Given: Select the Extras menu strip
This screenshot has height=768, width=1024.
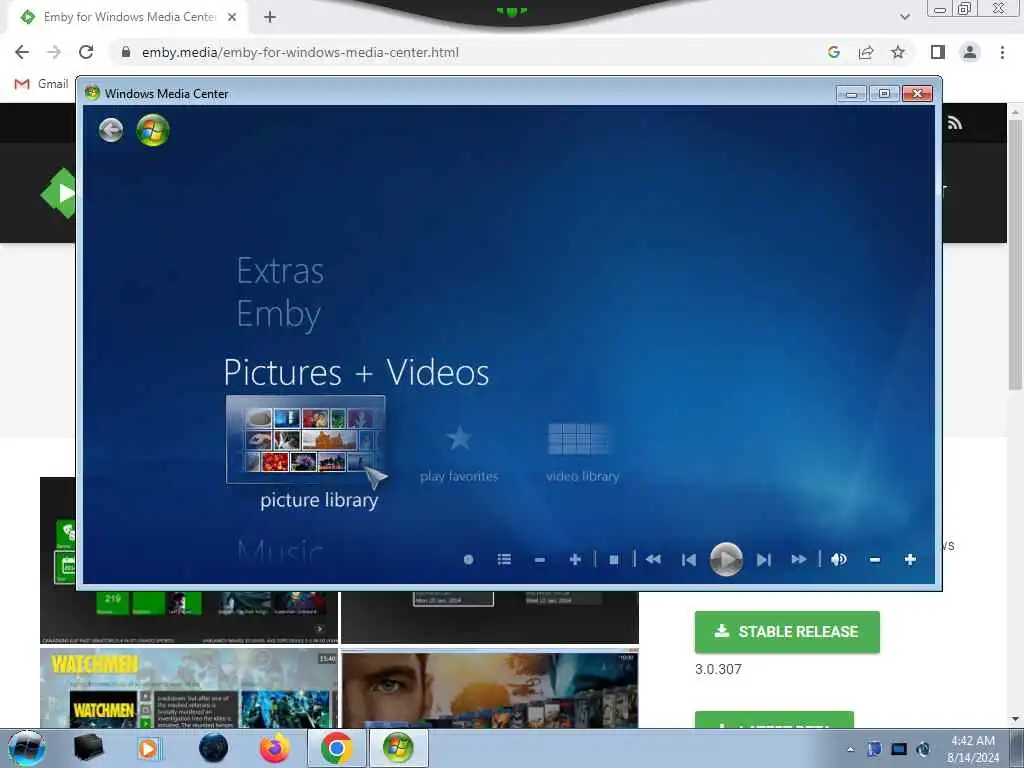Looking at the screenshot, I should click(x=280, y=270).
